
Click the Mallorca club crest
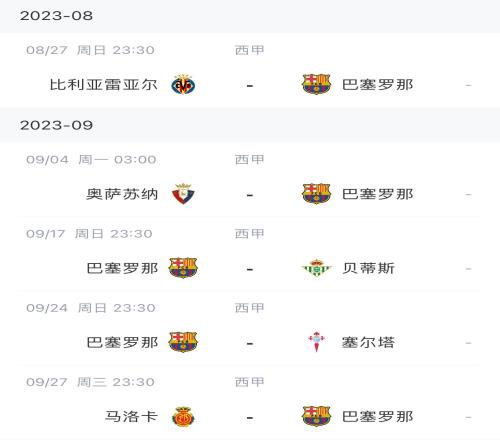pyautogui.click(x=183, y=416)
